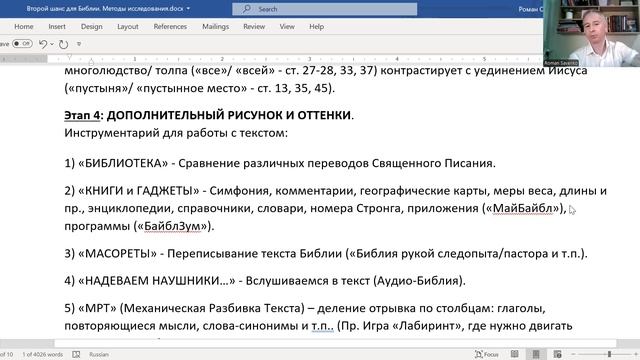Click into the Search box
The height and width of the screenshot is (360, 640).
324,9
